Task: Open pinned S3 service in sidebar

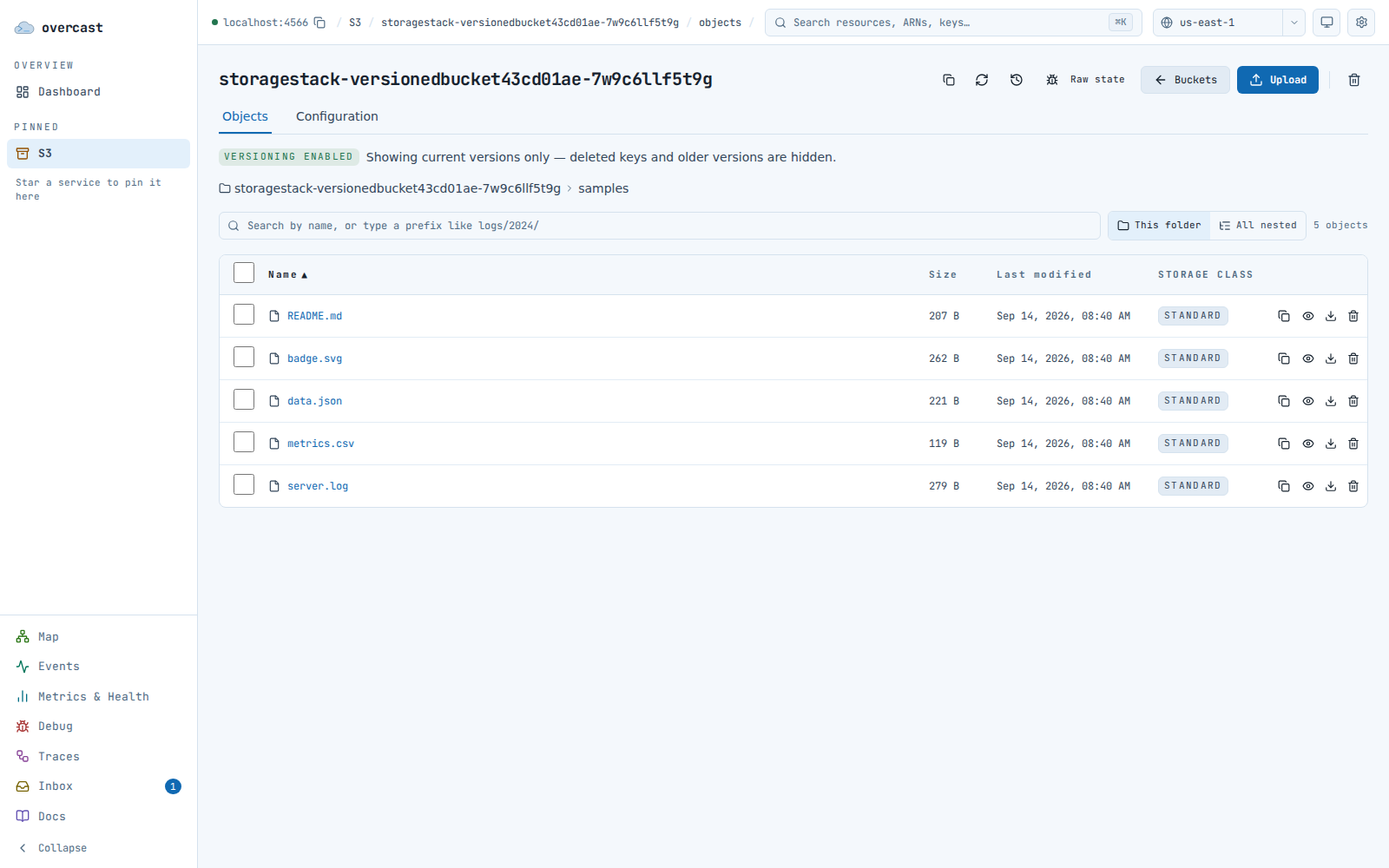Action: tap(98, 154)
